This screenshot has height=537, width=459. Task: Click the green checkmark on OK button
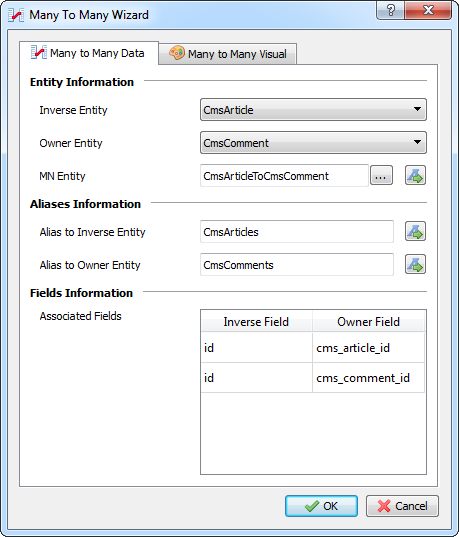coord(312,506)
